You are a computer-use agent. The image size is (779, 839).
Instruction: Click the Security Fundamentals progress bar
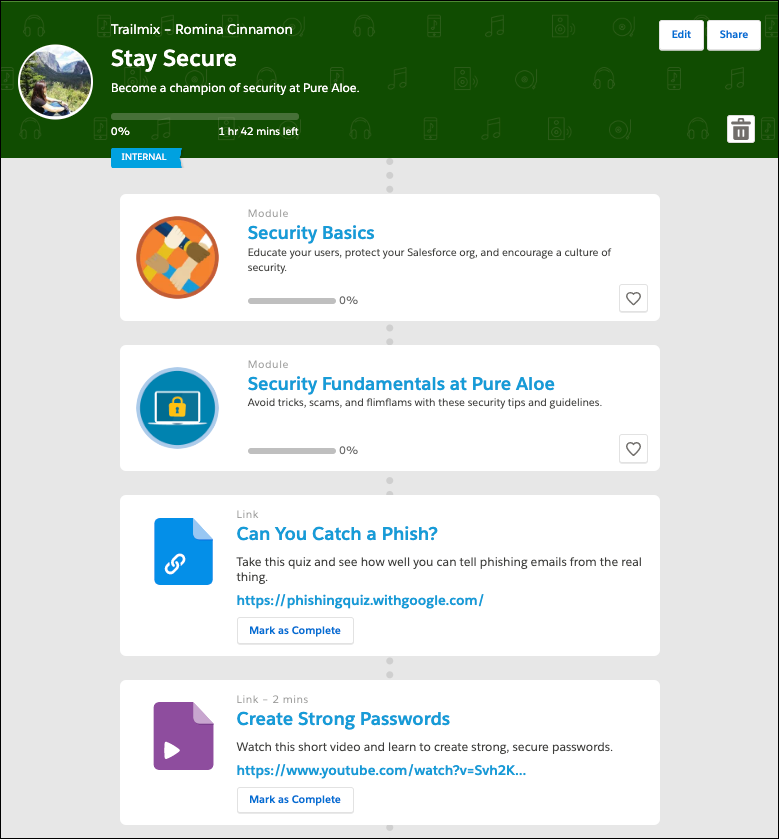coord(292,451)
